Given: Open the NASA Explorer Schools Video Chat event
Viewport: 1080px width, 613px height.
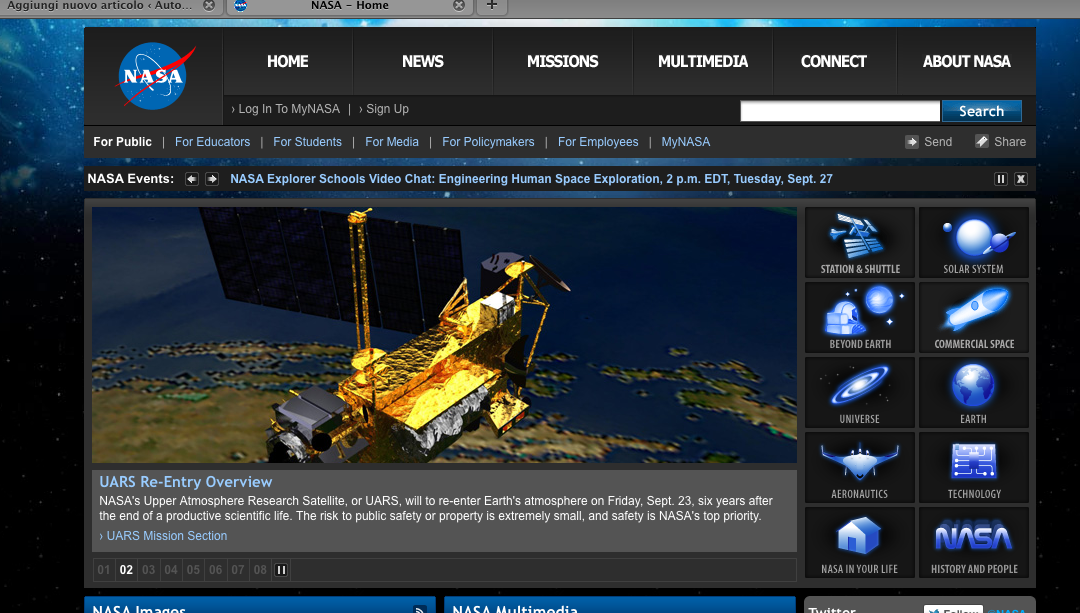Looking at the screenshot, I should tap(531, 179).
